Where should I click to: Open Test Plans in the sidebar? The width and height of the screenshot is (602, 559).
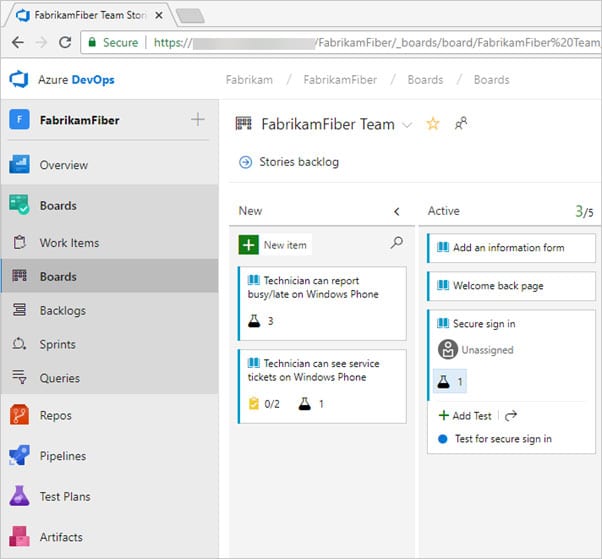pyautogui.click(x=110, y=496)
